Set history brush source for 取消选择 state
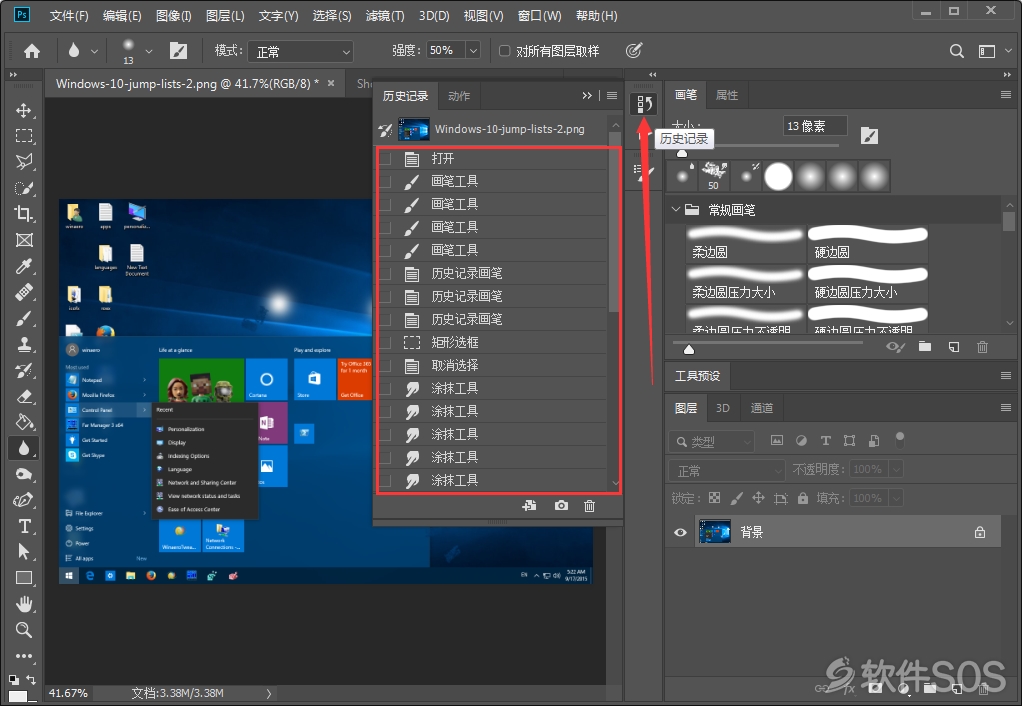Screen dimensions: 1022x706 pos(385,365)
